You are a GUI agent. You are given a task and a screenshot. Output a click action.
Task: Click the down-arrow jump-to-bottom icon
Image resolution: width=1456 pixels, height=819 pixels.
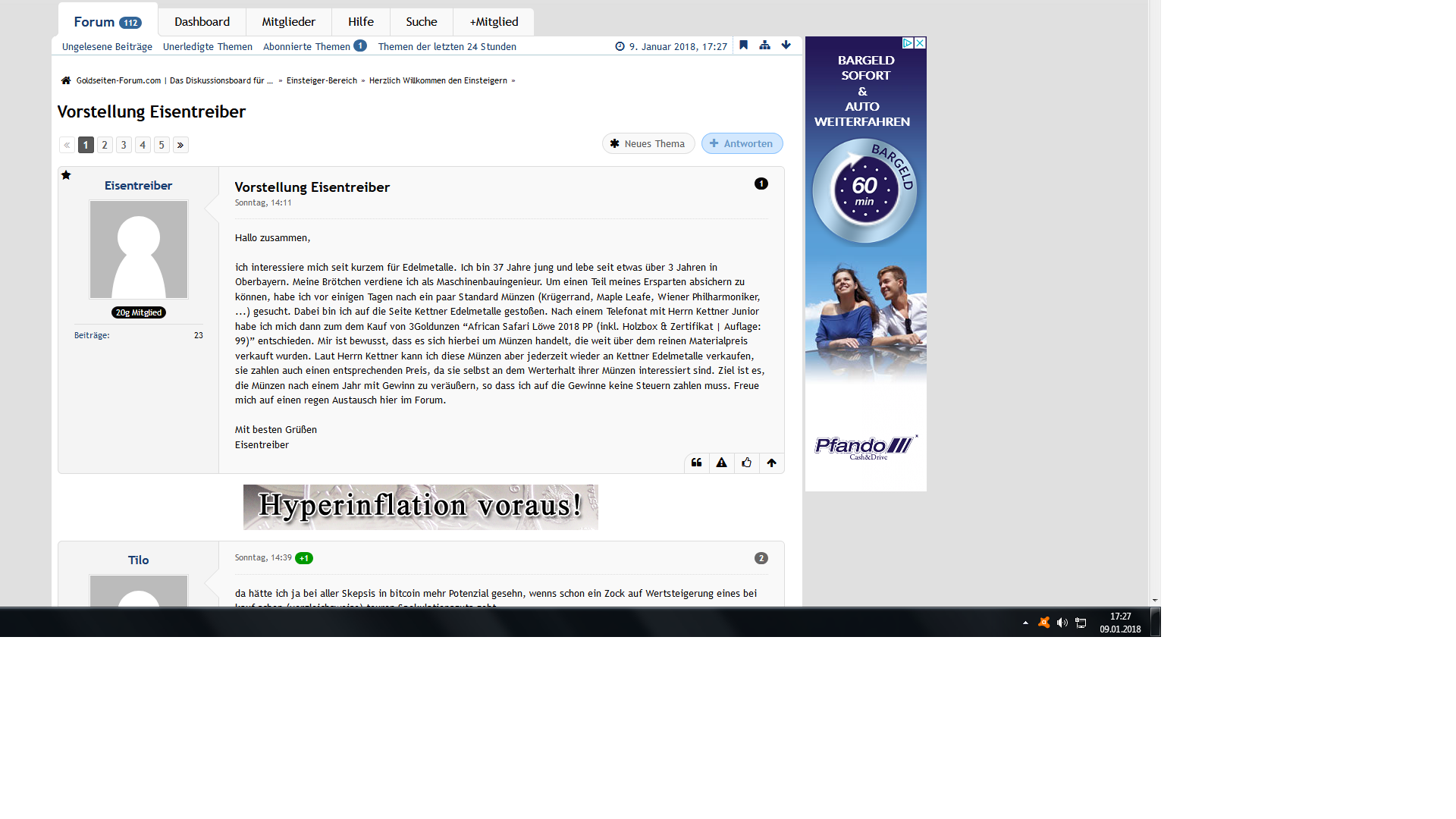[786, 45]
